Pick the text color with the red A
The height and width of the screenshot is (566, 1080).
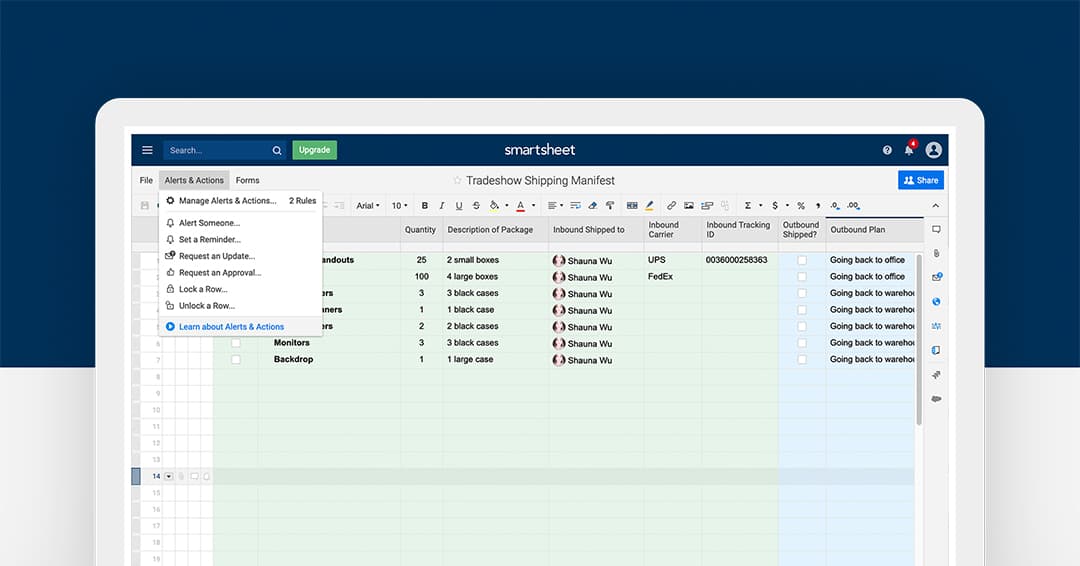521,206
